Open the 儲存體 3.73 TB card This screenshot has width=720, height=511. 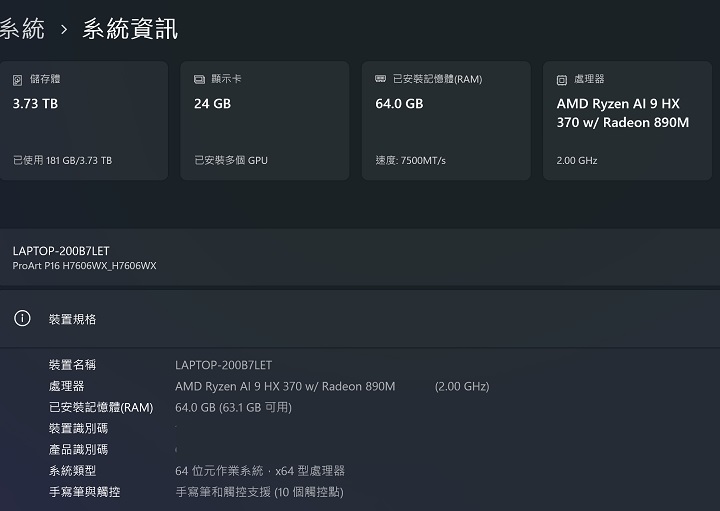click(84, 121)
